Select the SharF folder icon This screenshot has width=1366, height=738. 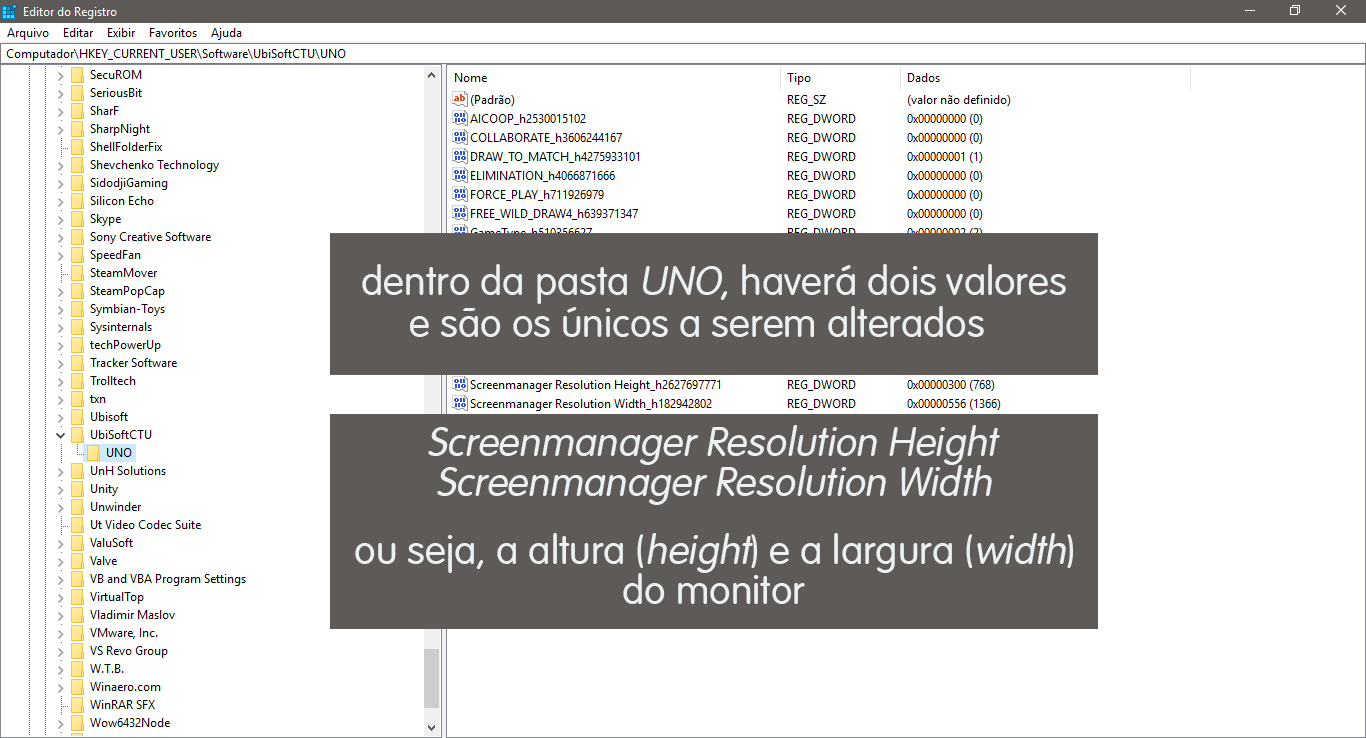77,111
